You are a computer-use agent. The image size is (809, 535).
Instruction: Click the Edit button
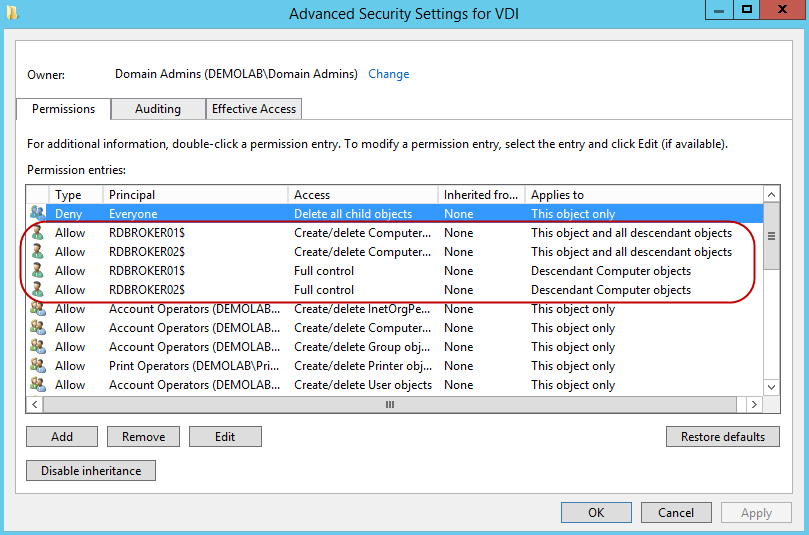click(225, 437)
